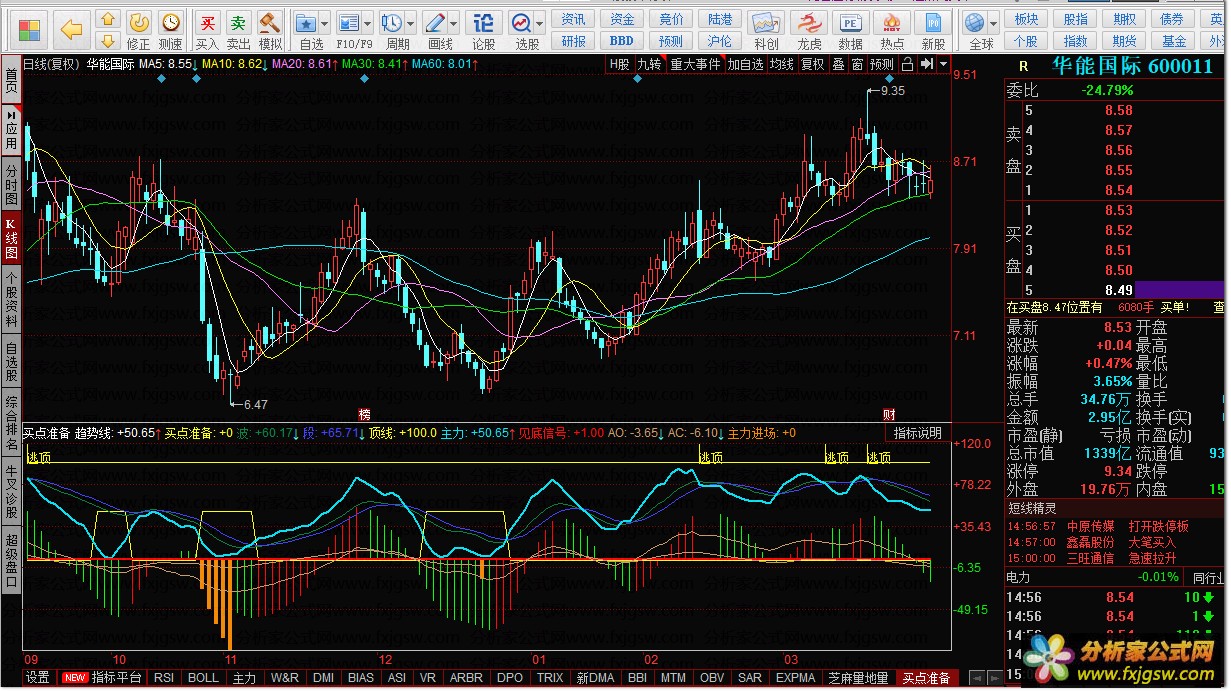This screenshot has width=1231, height=691.
Task: Click the 卖出 sell icon
Action: 238,30
